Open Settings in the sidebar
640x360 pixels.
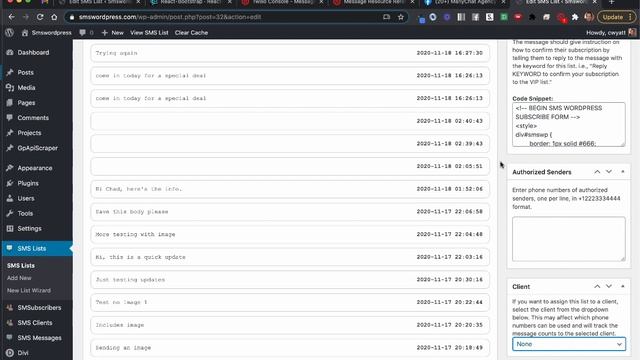tap(29, 229)
